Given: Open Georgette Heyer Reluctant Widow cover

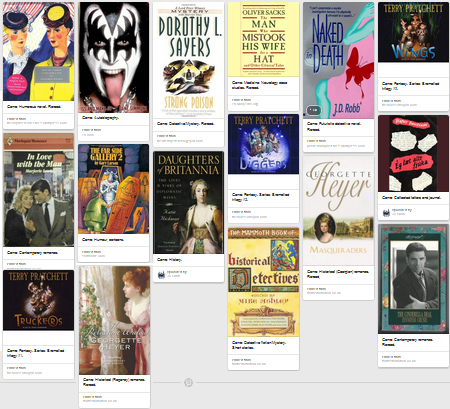Looking at the screenshot, I should [x=115, y=320].
